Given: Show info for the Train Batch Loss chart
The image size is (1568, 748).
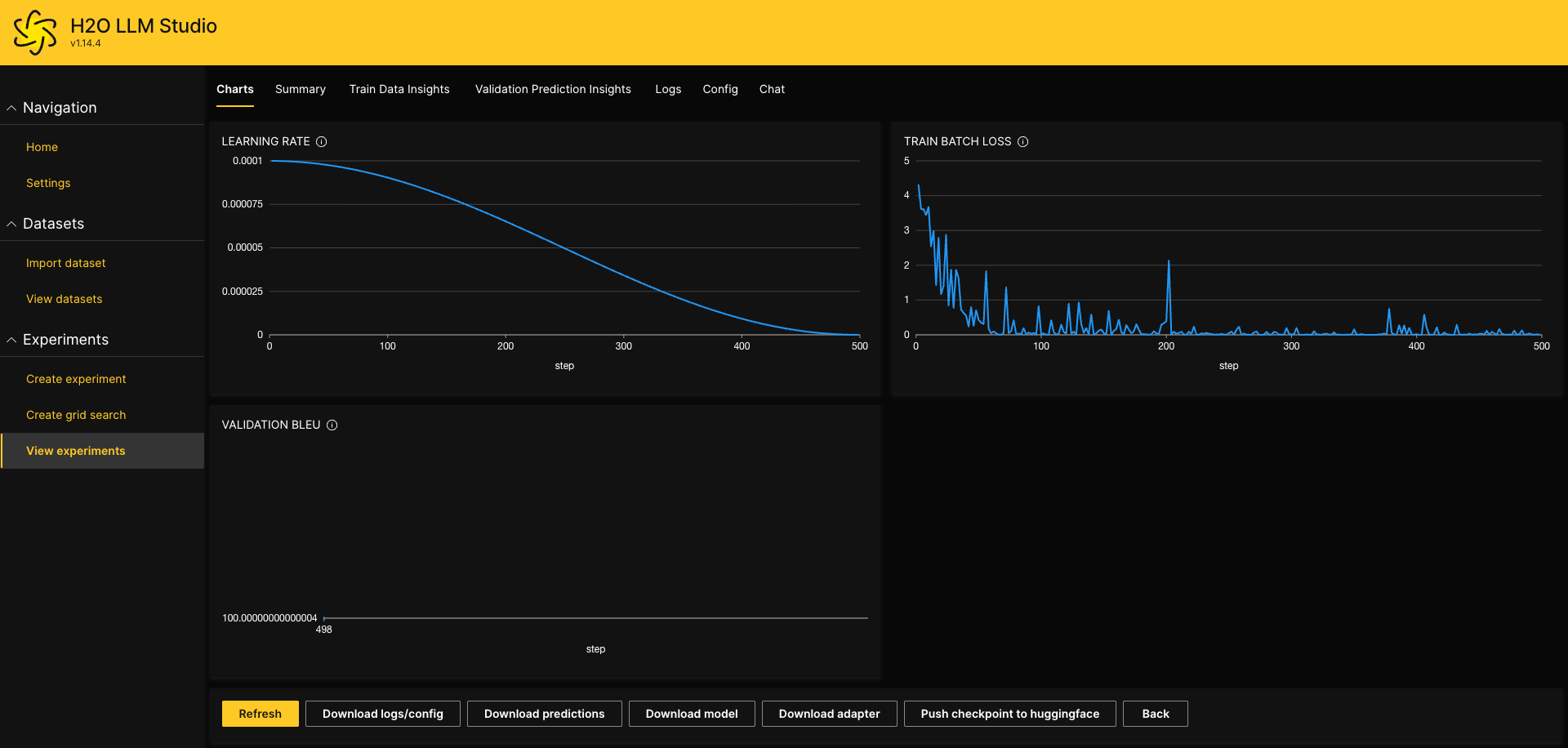Looking at the screenshot, I should click(1023, 142).
